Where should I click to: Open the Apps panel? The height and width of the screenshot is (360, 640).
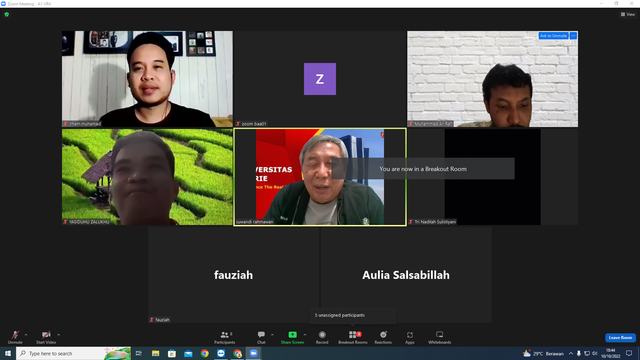(410, 337)
